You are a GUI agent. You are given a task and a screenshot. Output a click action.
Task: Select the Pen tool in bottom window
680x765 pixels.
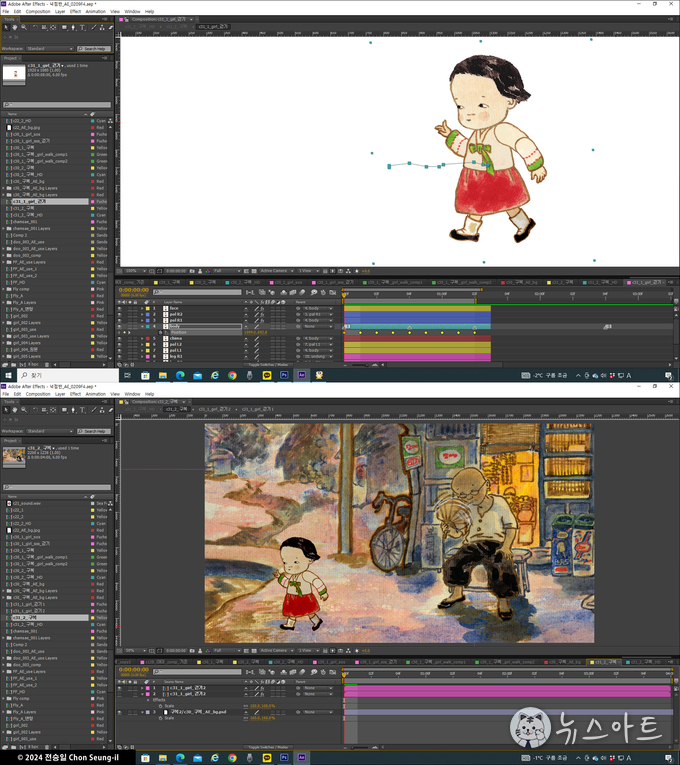[73, 410]
